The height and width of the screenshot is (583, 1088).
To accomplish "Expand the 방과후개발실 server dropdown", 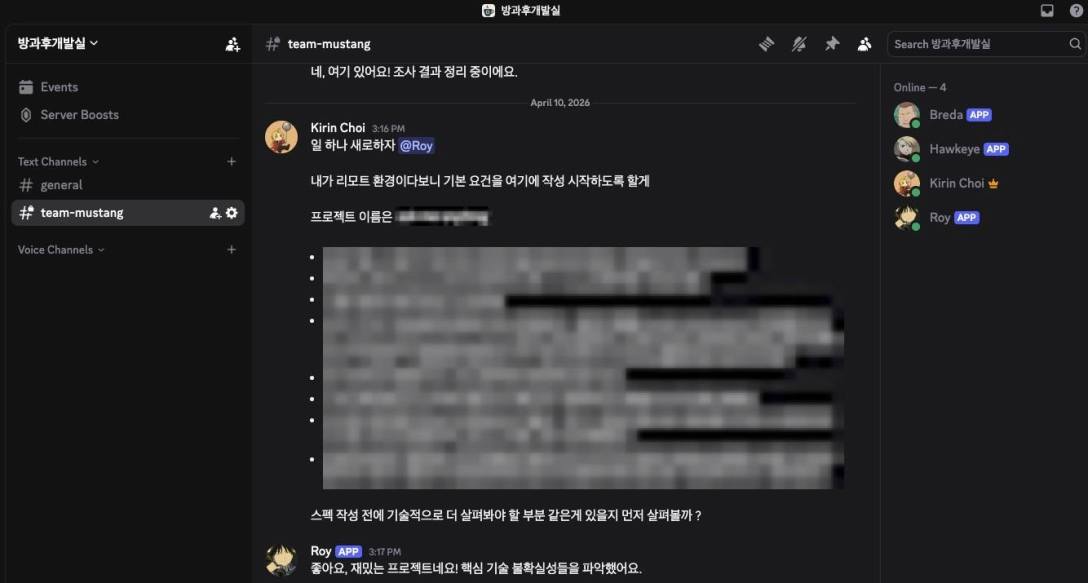I will (x=58, y=43).
